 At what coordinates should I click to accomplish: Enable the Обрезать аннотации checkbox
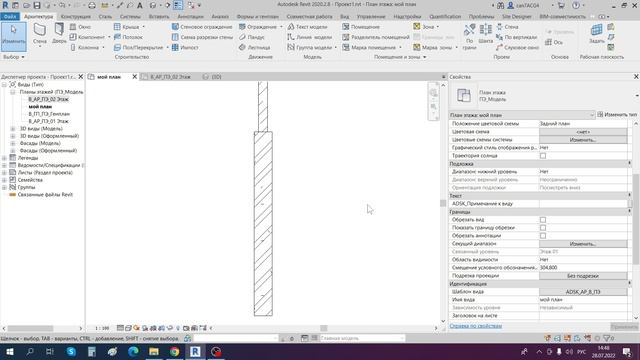(543, 236)
